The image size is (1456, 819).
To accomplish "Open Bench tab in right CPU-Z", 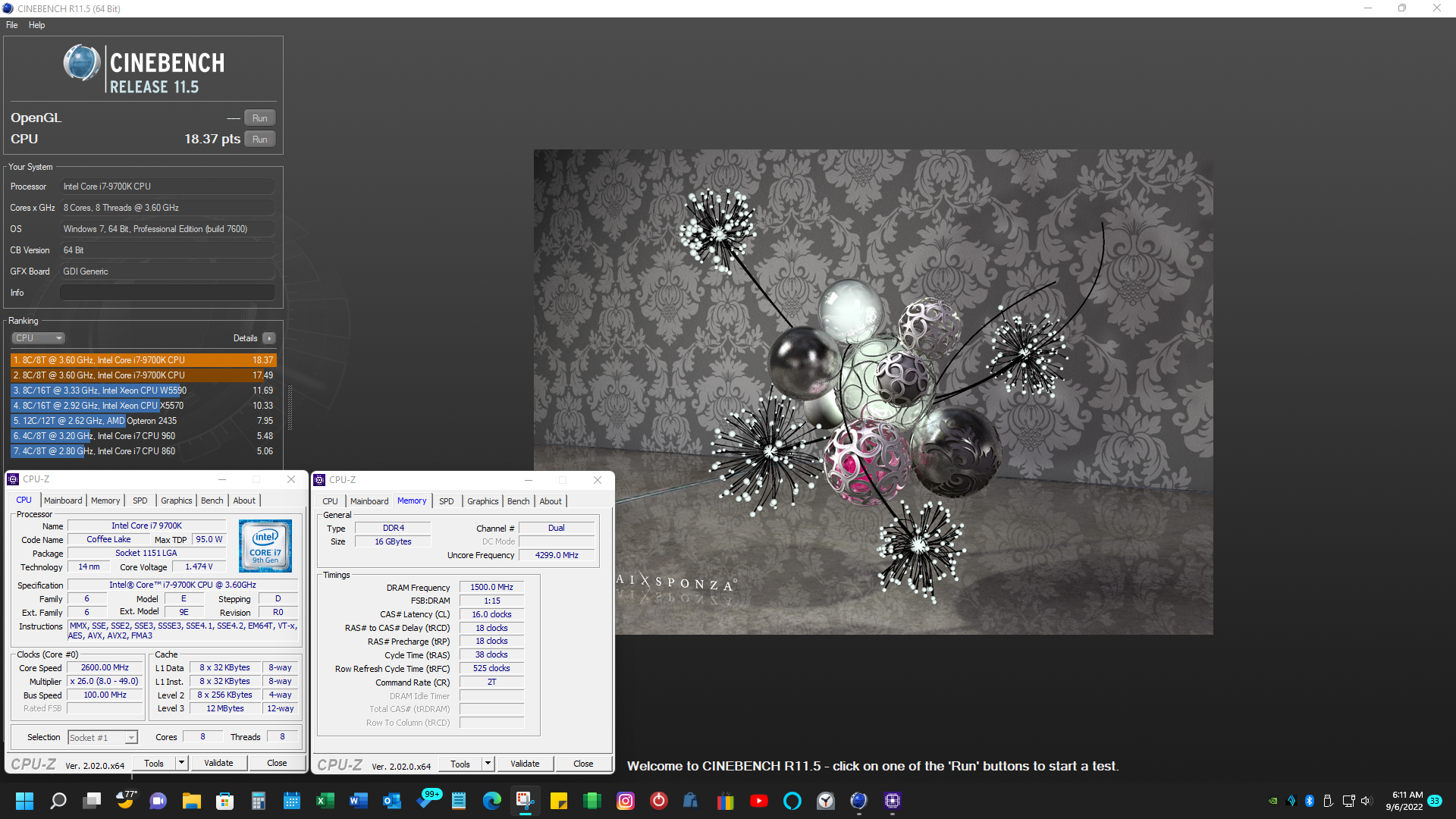I will (x=519, y=501).
